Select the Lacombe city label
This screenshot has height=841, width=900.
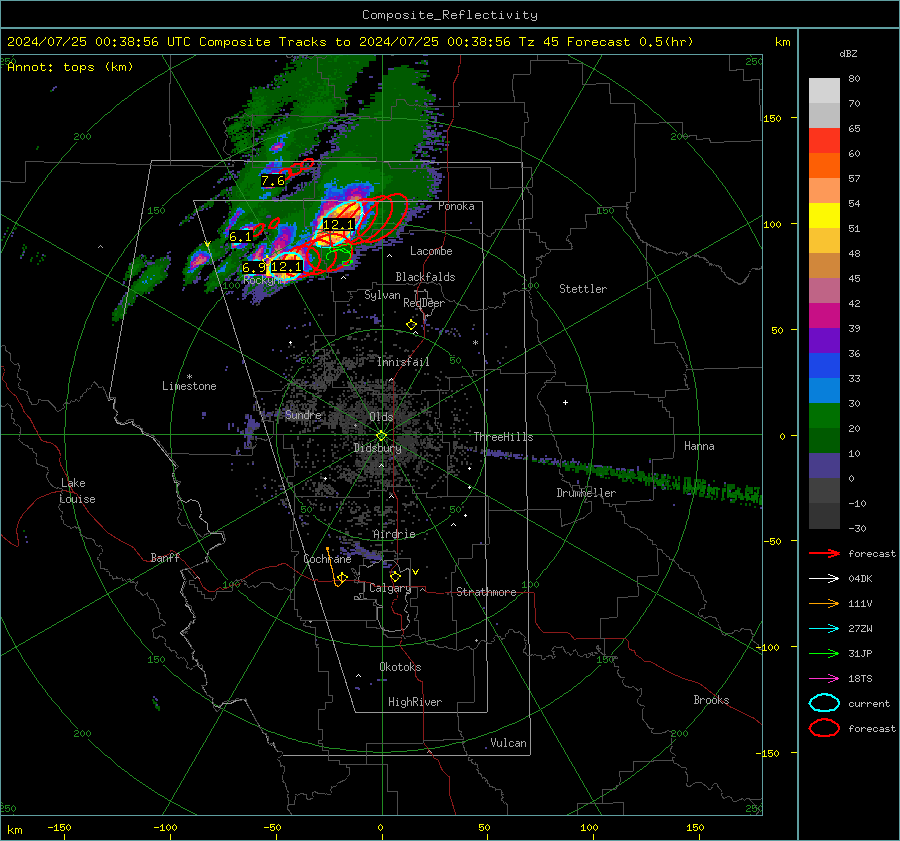point(431,251)
